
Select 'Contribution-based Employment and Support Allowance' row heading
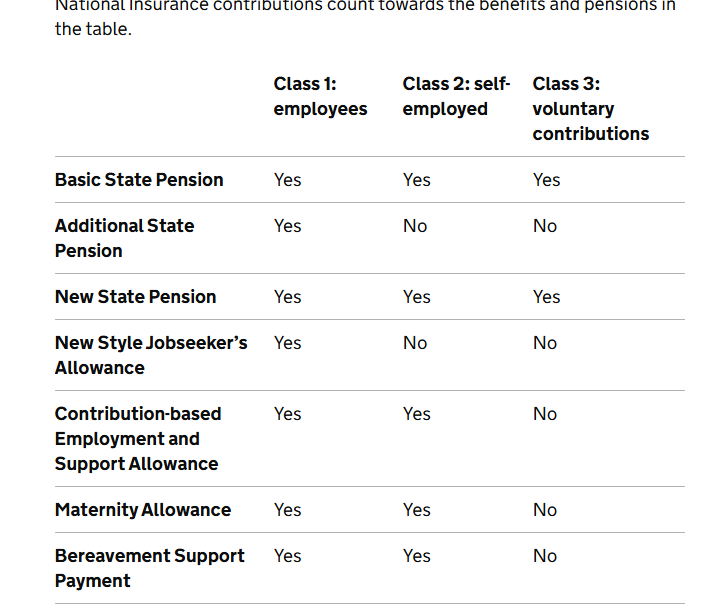pos(138,439)
